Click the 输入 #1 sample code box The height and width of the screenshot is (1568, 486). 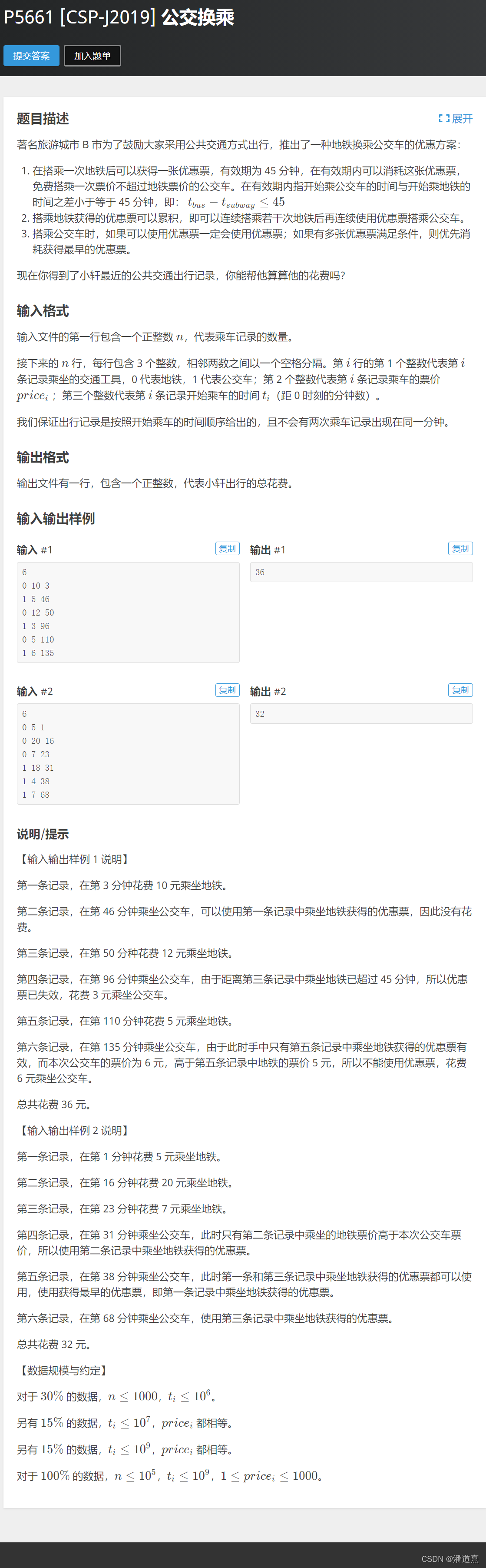pyautogui.click(x=129, y=613)
